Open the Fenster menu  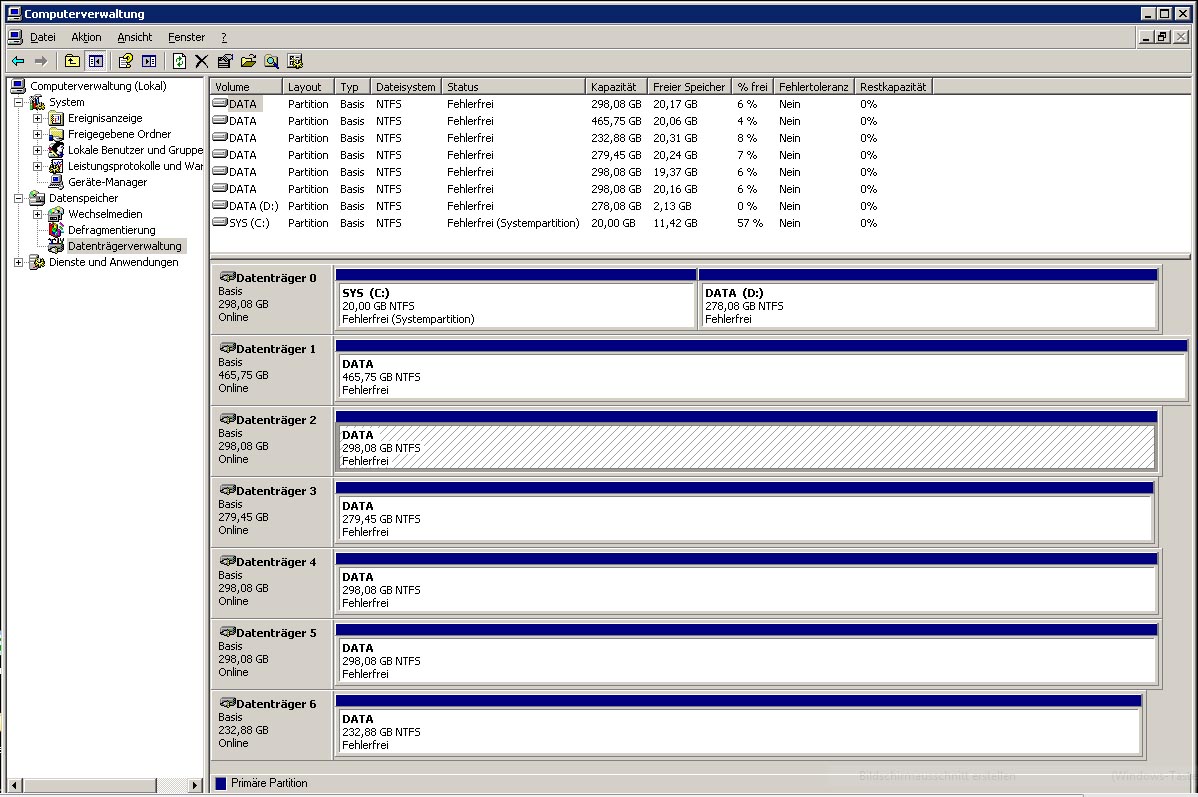click(186, 37)
